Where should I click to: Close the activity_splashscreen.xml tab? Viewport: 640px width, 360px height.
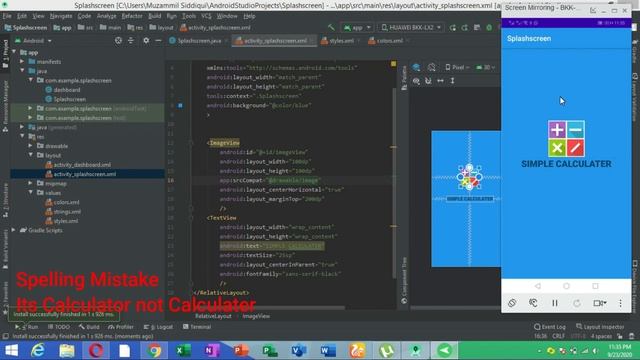pyautogui.click(x=312, y=41)
